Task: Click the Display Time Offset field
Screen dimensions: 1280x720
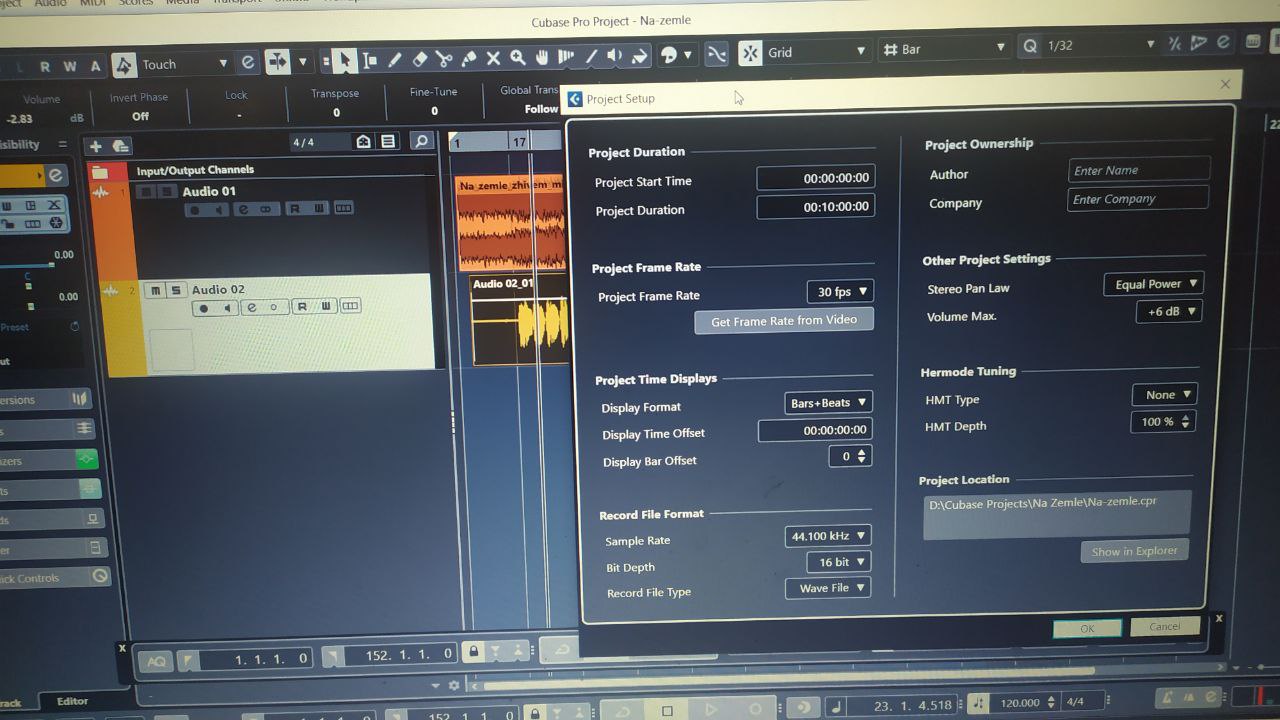Action: pos(815,430)
